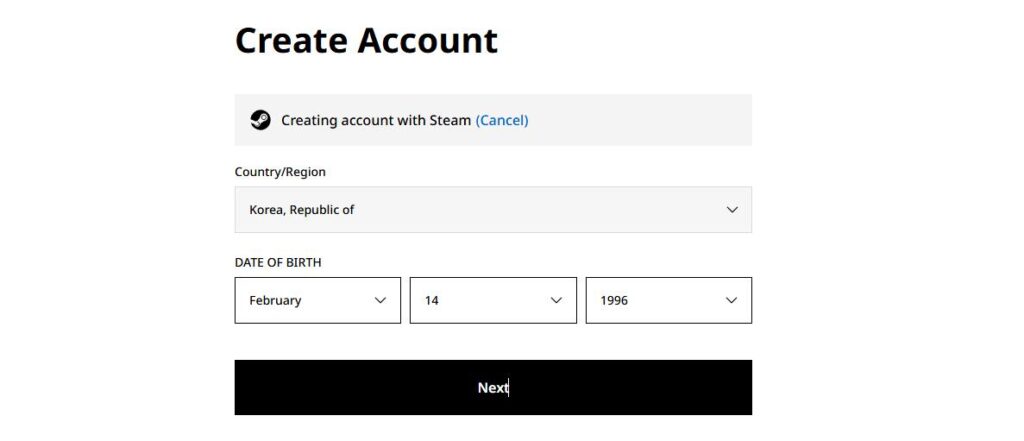Cancel creating account with Steam
Image resolution: width=1024 pixels, height=441 pixels.
point(502,120)
